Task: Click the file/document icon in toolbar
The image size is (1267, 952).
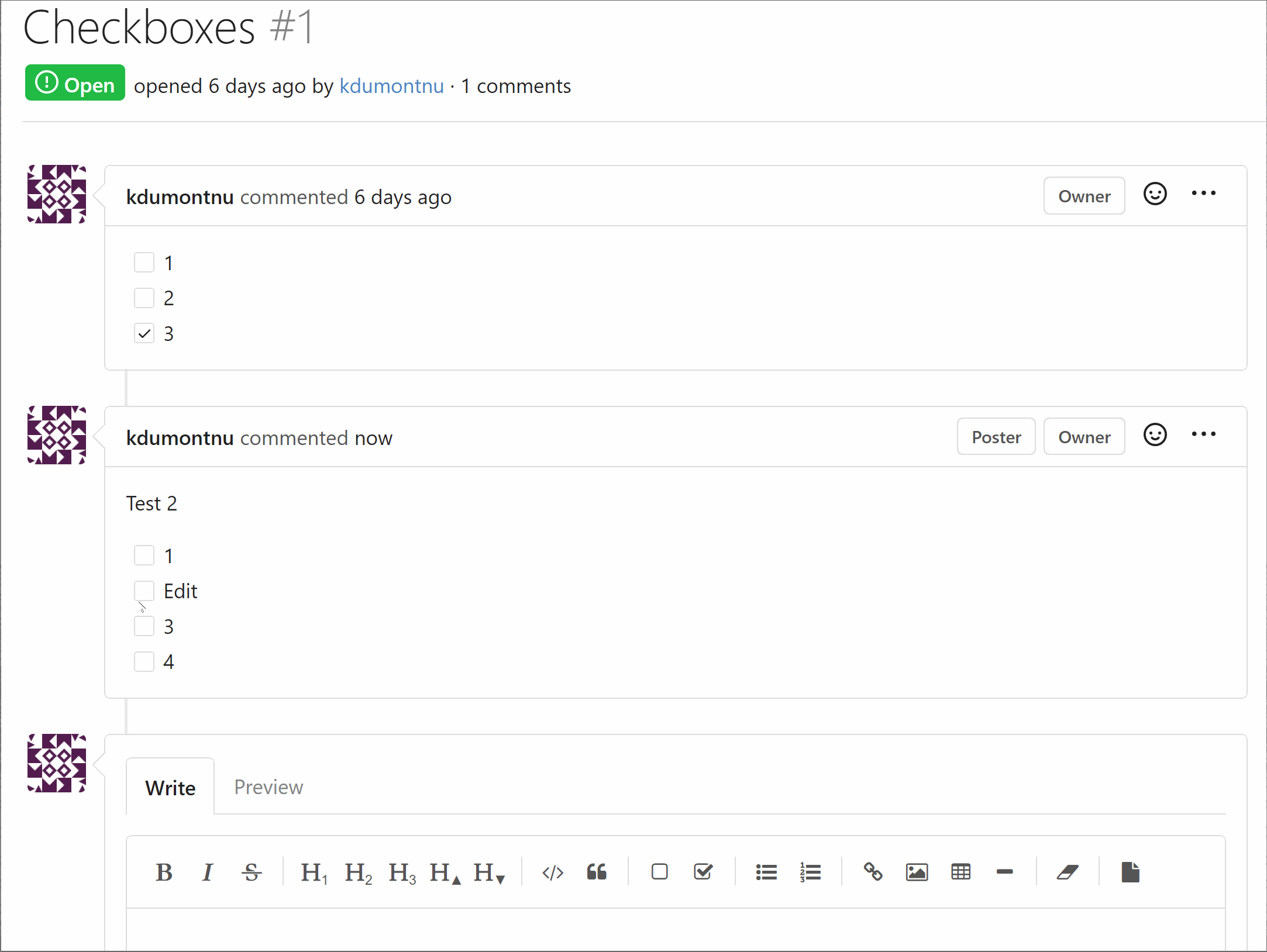Action: (x=1130, y=872)
